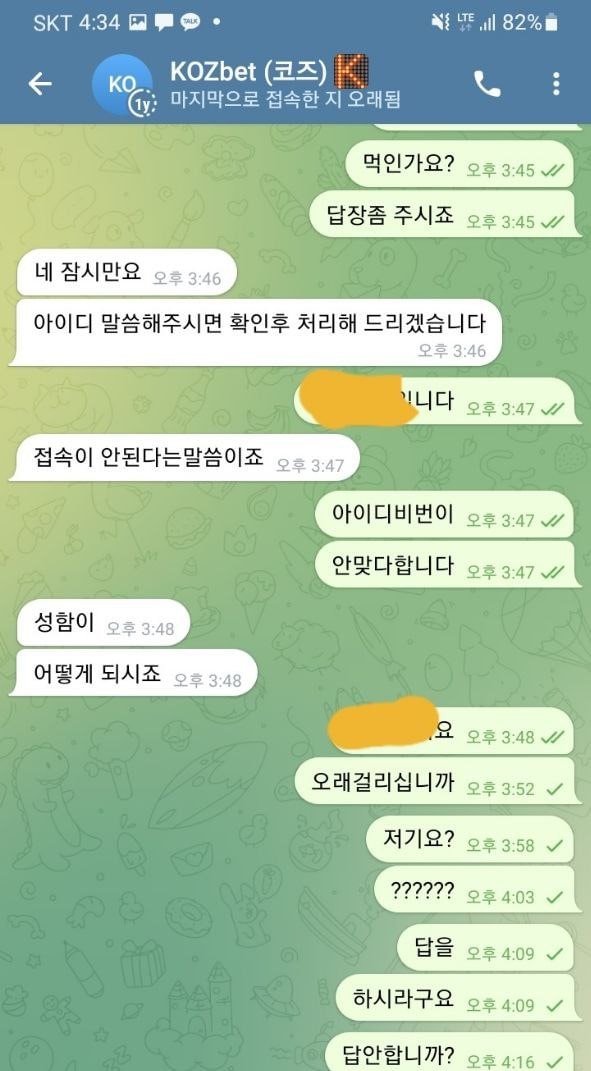The image size is (591, 1071).
Task: Tap the '먹인가요?' message bubble
Action: (459, 164)
